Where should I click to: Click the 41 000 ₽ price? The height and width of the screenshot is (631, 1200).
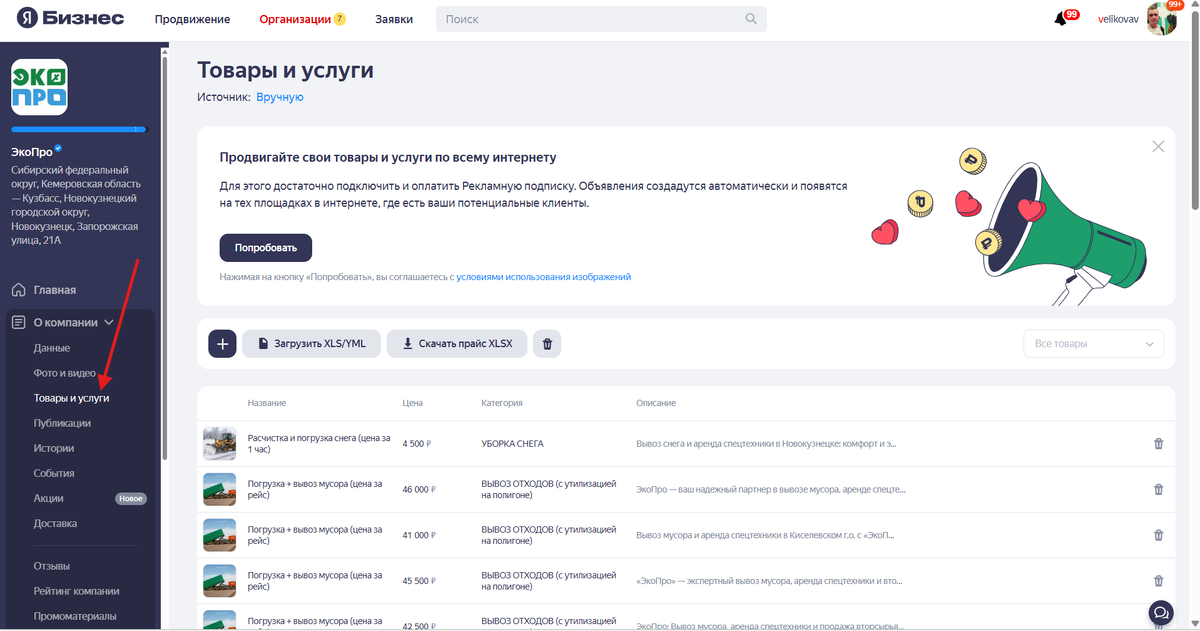coord(420,535)
